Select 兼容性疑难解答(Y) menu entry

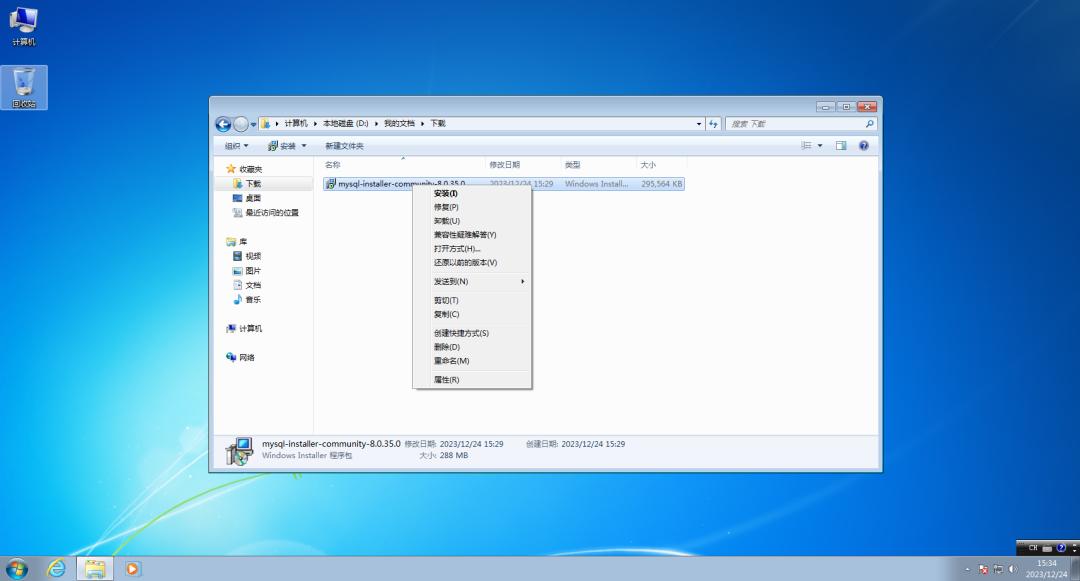(x=472, y=235)
